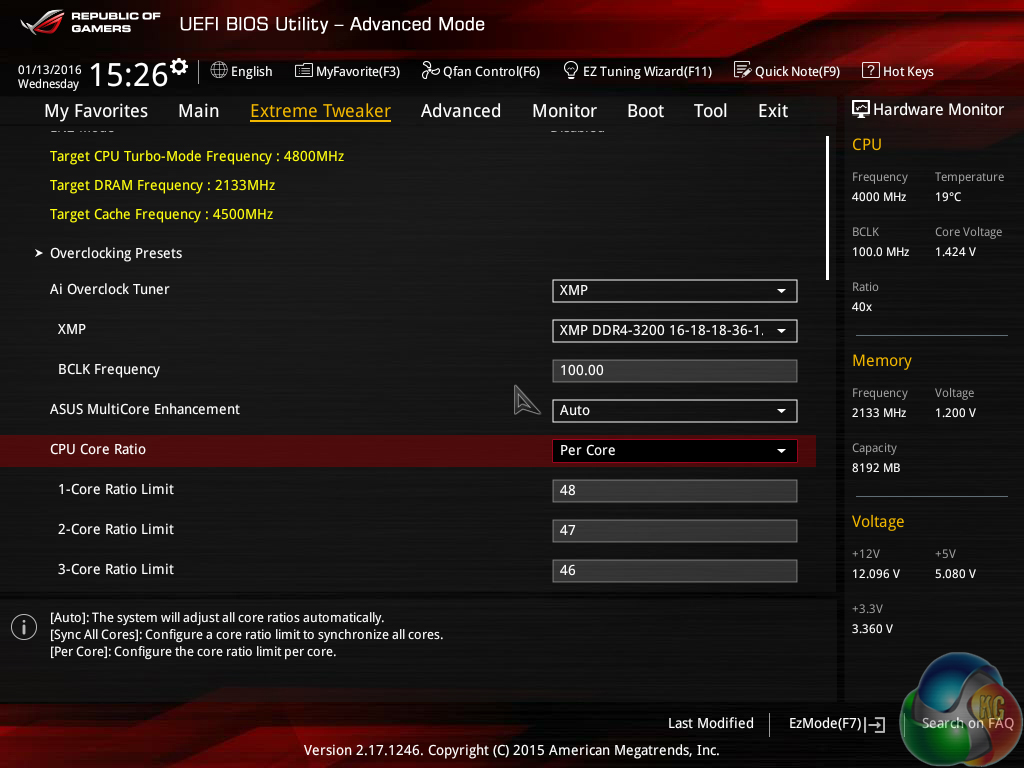Click the 1-Core Ratio Limit field
This screenshot has height=768, width=1024.
(x=675, y=490)
